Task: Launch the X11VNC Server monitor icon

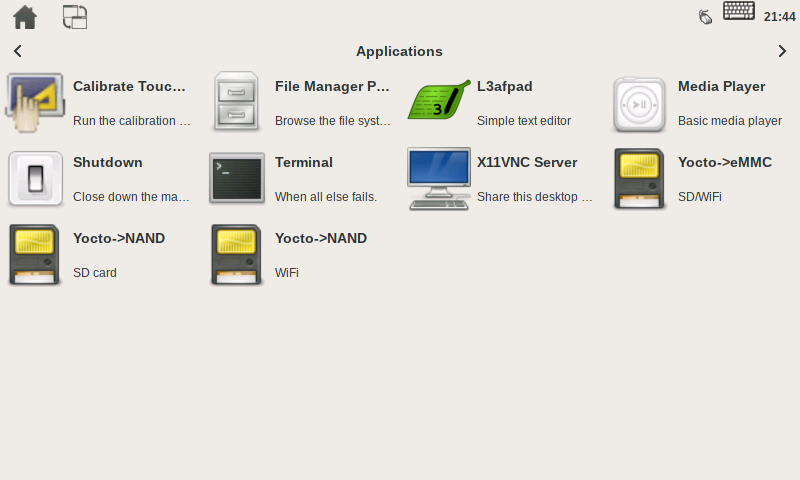Action: [x=439, y=179]
